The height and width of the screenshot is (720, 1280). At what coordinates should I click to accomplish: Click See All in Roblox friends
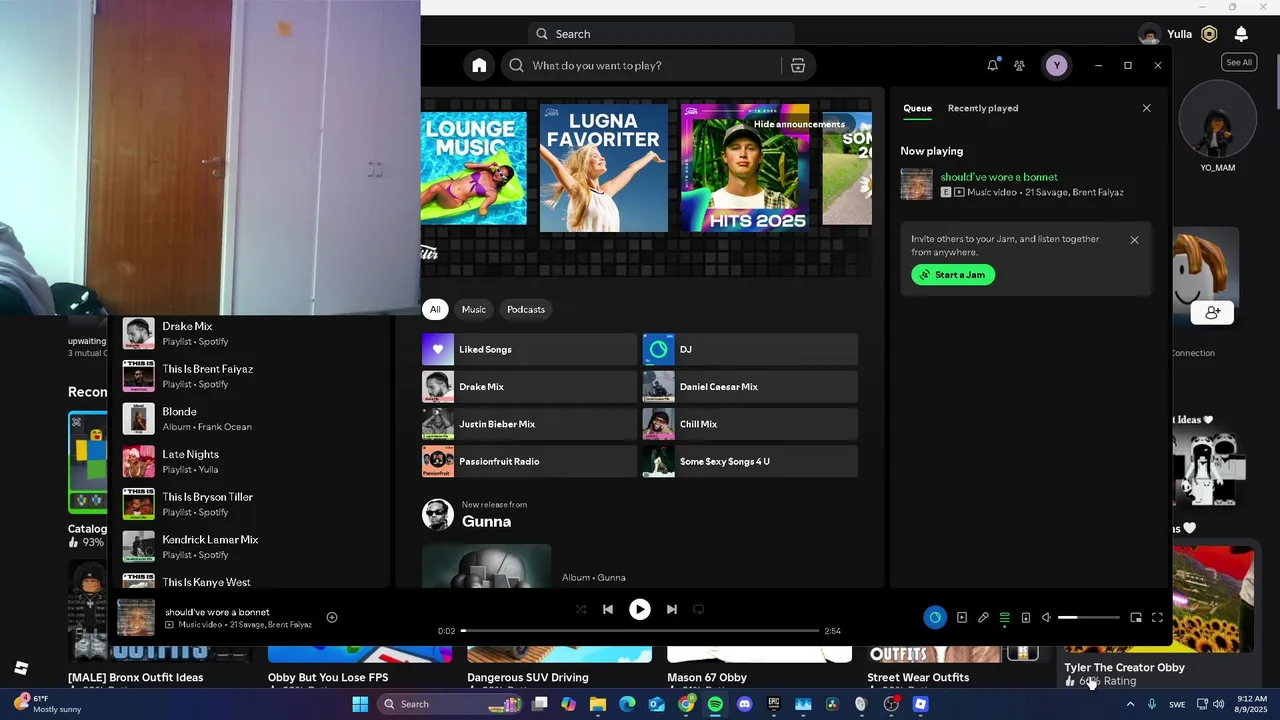[x=1239, y=62]
